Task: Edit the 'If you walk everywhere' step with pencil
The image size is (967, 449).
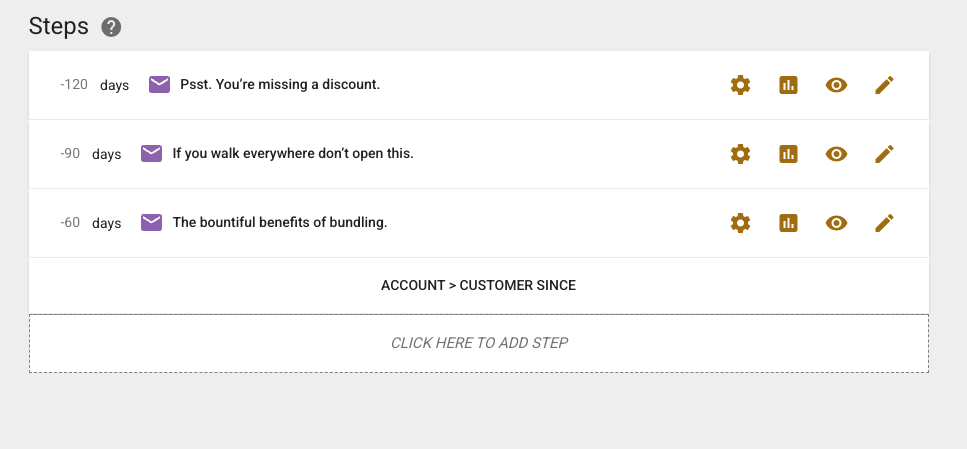Action: [x=884, y=154]
